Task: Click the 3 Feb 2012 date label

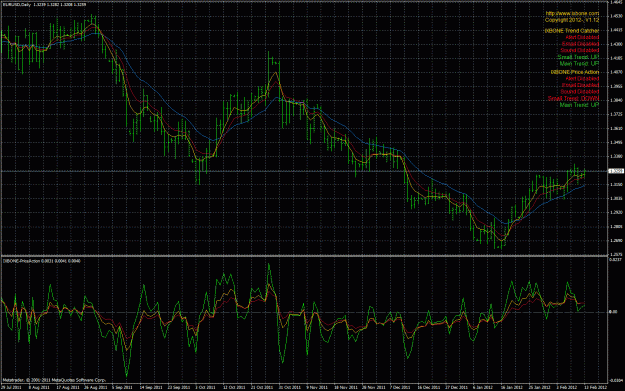Action: pyautogui.click(x=567, y=387)
